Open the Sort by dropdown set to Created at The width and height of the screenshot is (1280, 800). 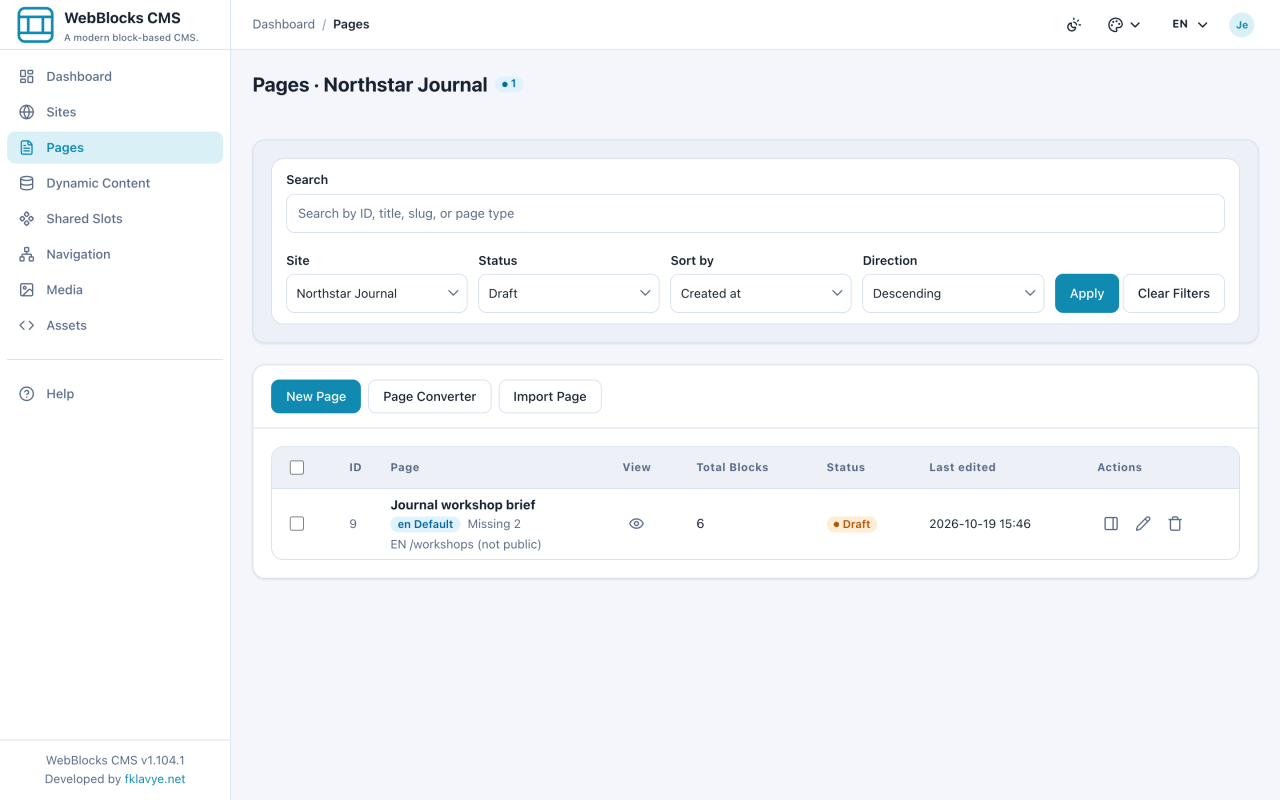pyautogui.click(x=761, y=293)
